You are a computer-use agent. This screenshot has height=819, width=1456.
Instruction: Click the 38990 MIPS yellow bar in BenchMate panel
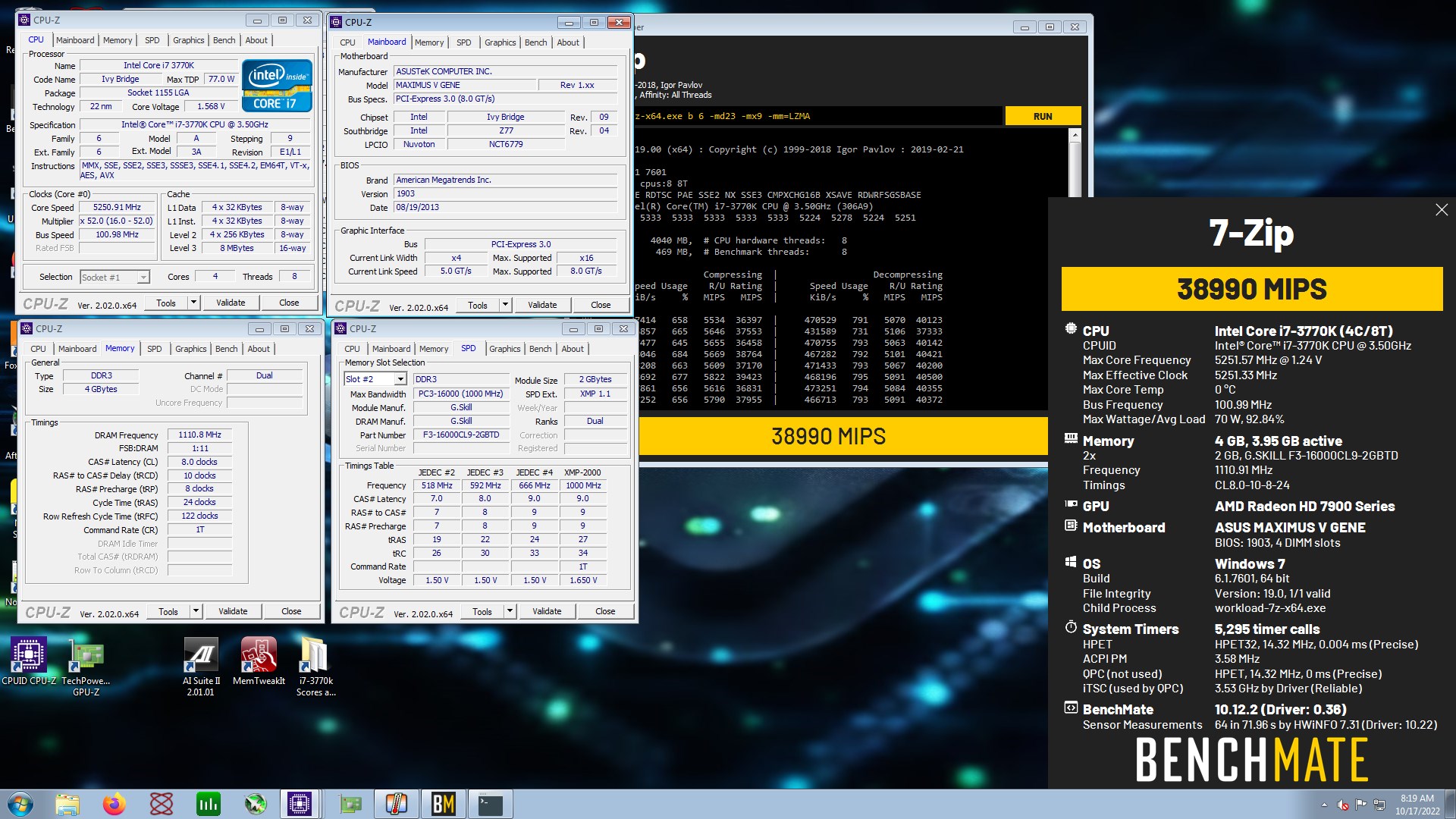pos(1252,289)
